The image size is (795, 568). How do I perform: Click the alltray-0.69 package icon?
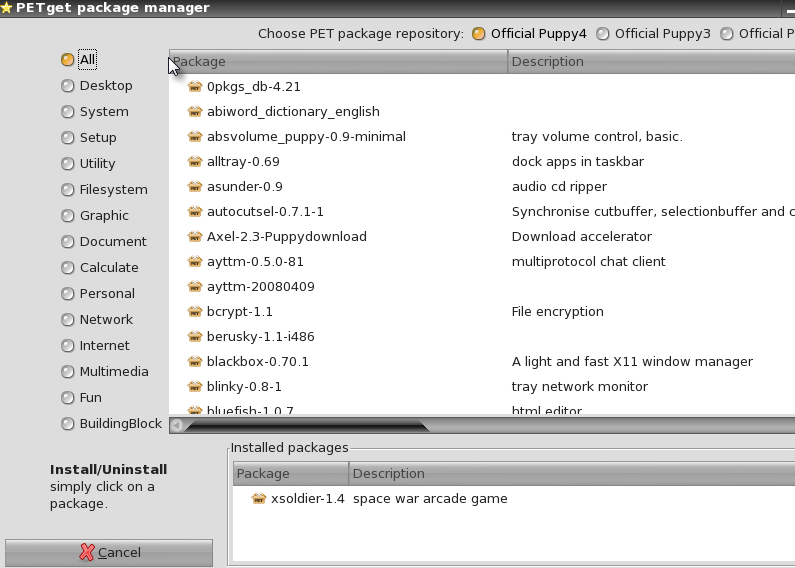click(x=195, y=162)
